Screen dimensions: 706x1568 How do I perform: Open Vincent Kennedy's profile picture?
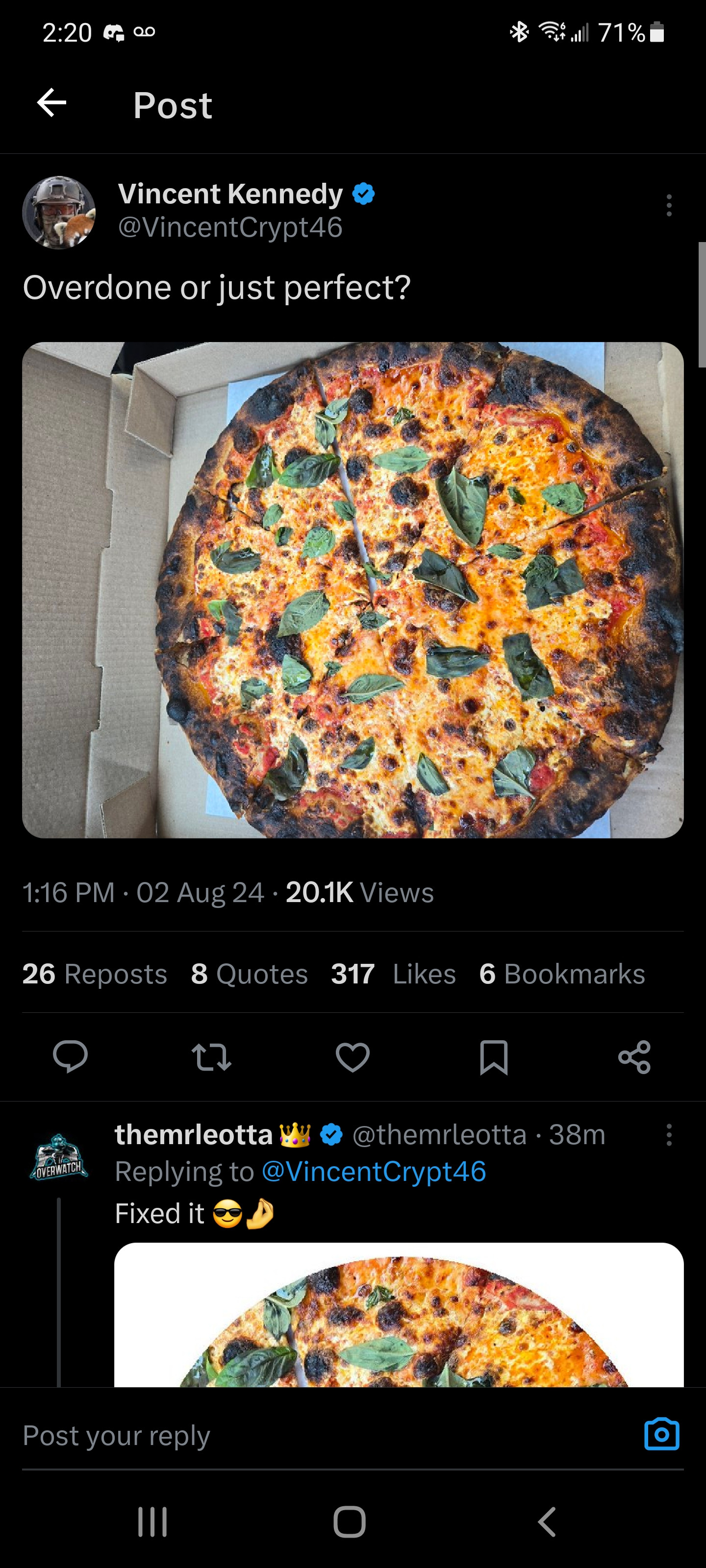pos(58,213)
